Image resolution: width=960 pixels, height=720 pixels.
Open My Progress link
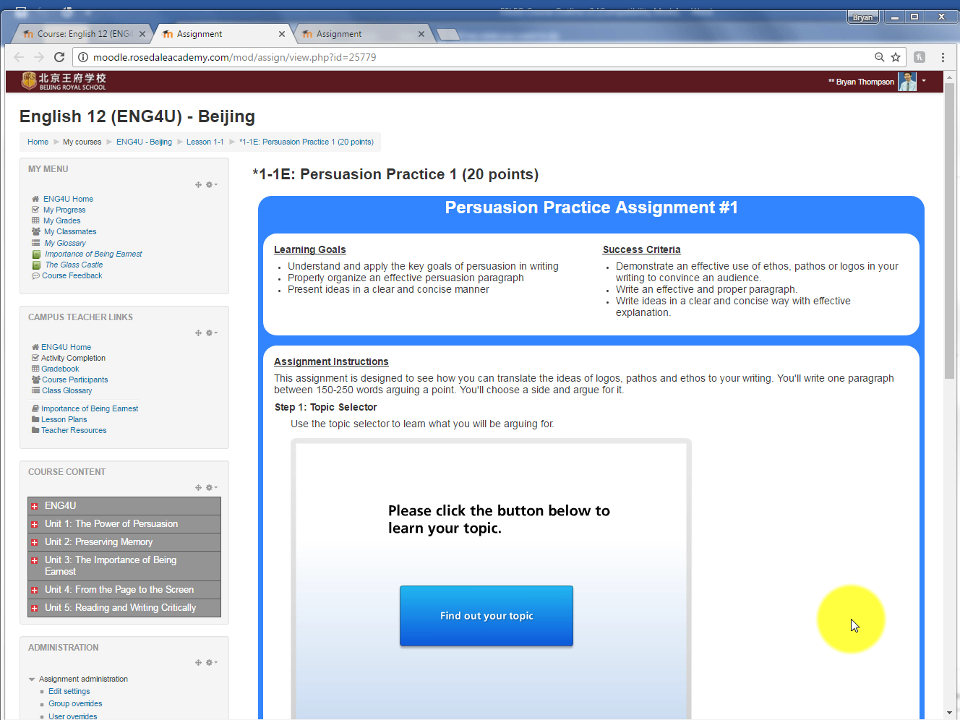[x=64, y=210]
